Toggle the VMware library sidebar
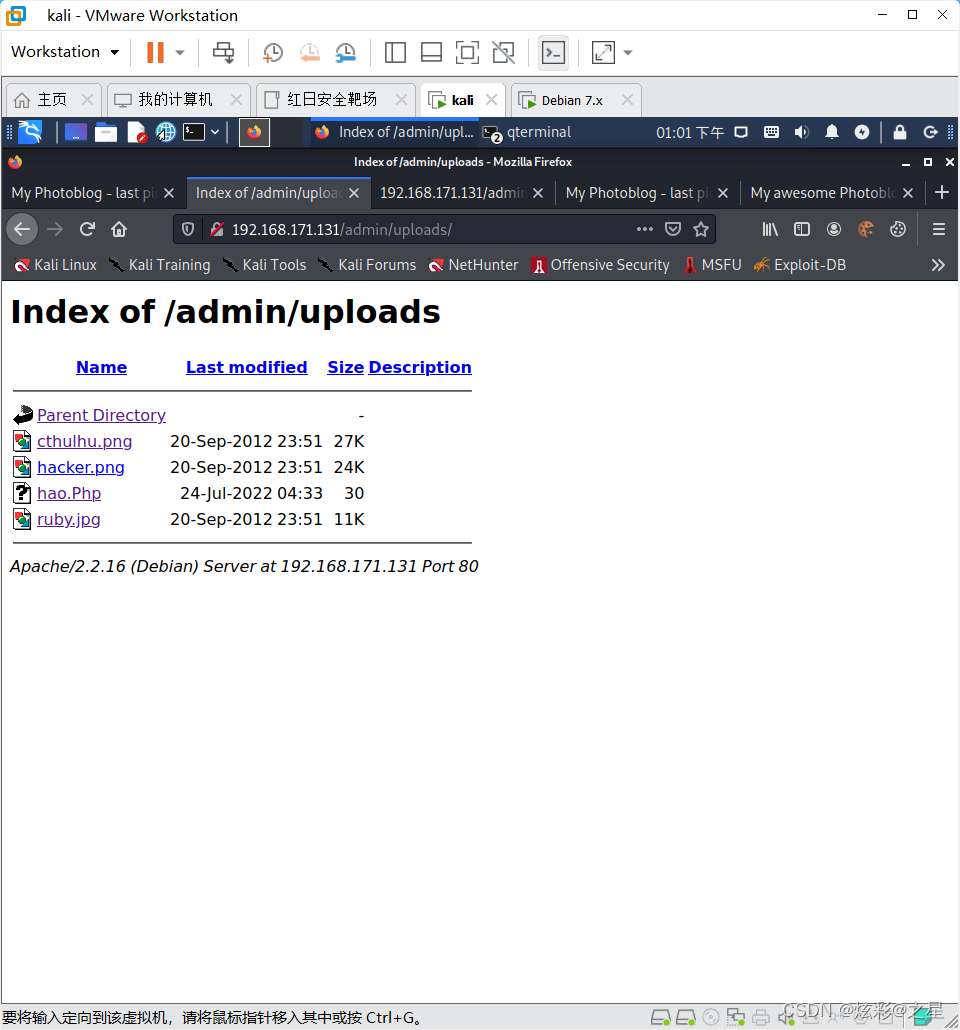The width and height of the screenshot is (960, 1030). 395,53
